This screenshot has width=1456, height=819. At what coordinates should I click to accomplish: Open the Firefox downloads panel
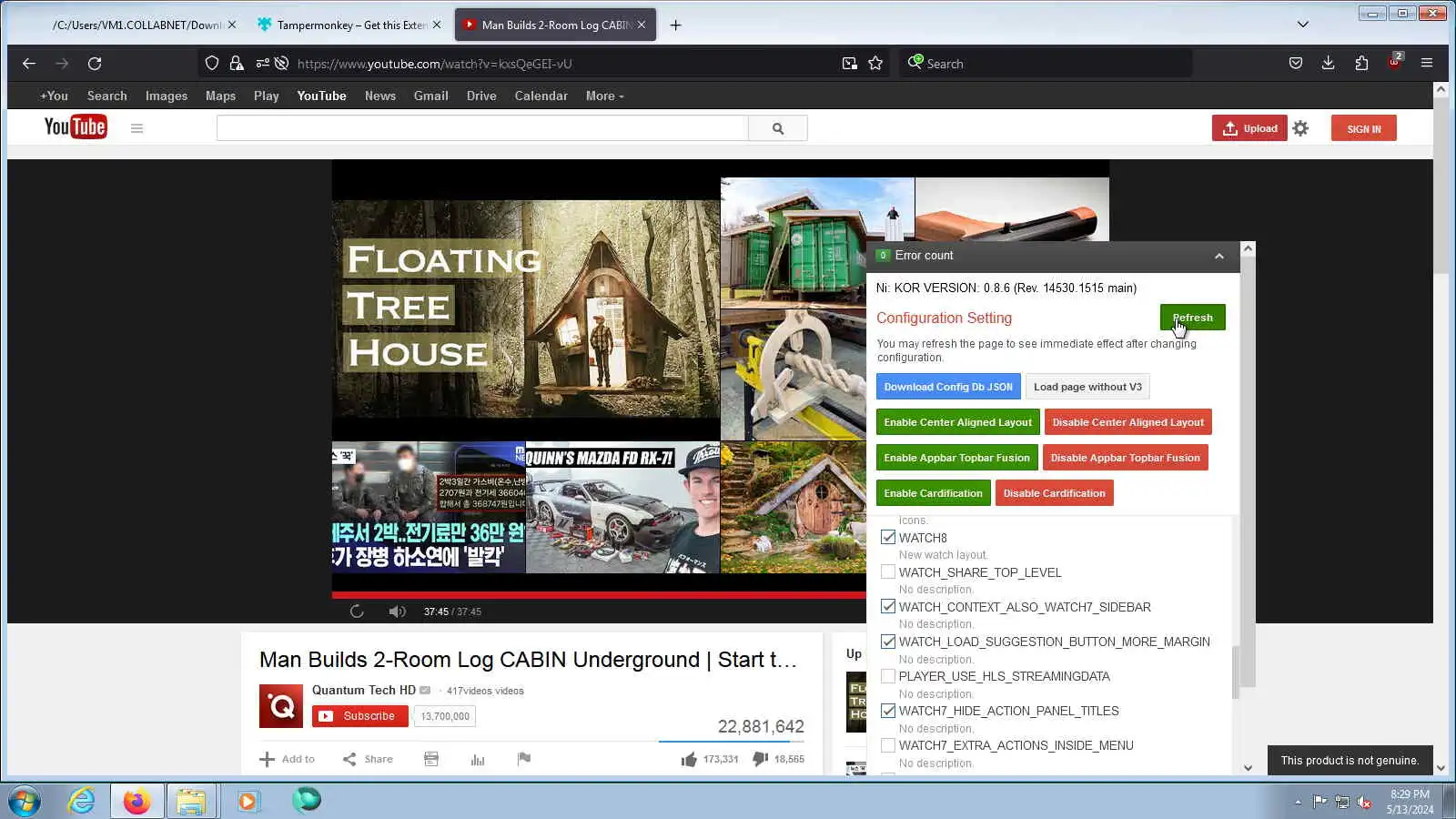[1329, 64]
